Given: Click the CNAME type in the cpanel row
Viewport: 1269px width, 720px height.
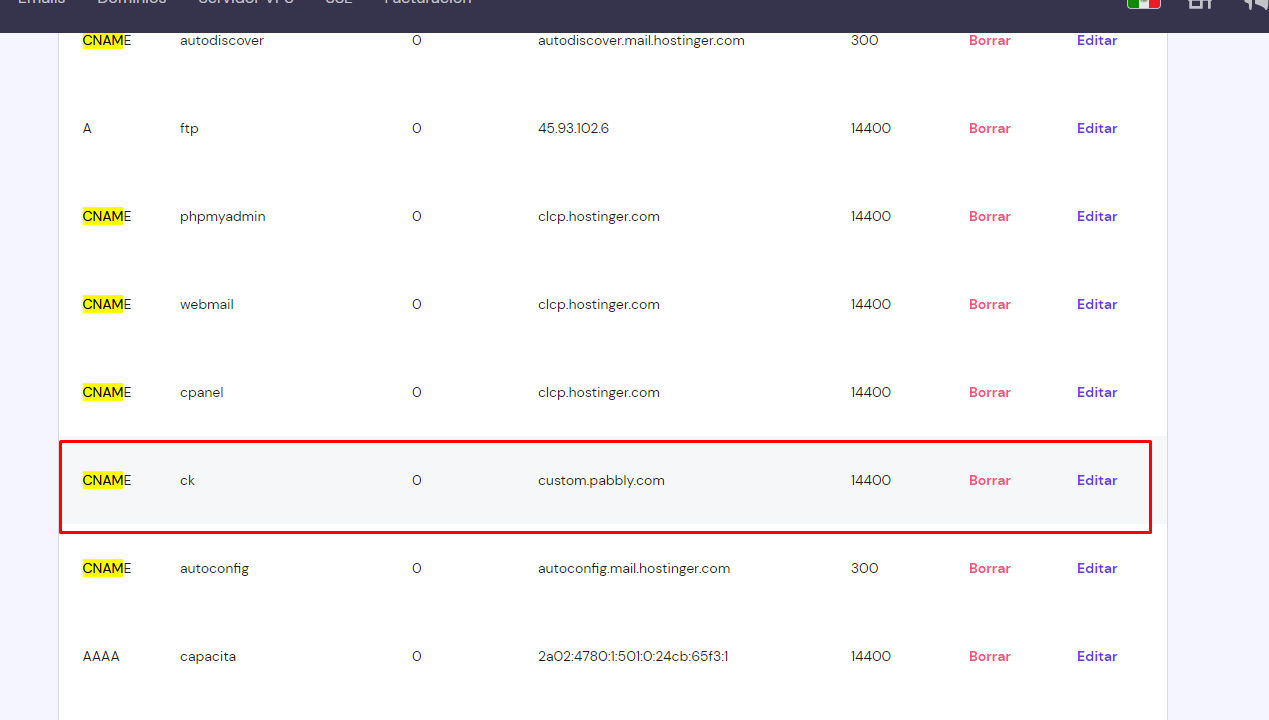Looking at the screenshot, I should (106, 393).
